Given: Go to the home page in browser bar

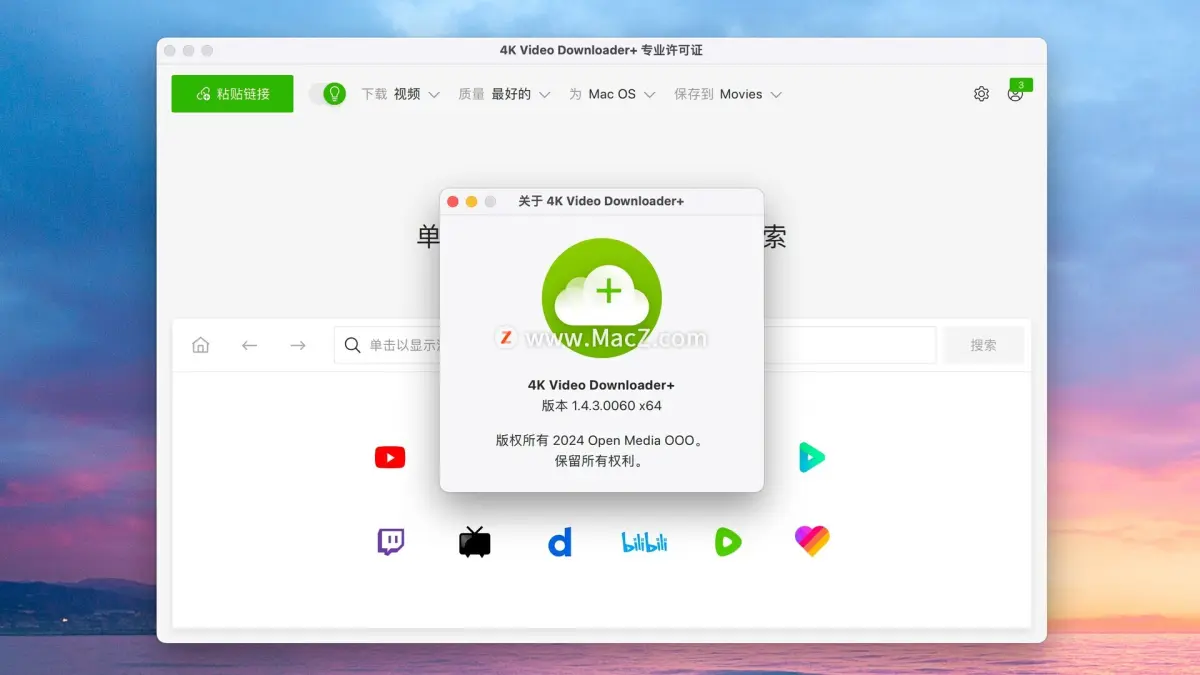Looking at the screenshot, I should 200,344.
